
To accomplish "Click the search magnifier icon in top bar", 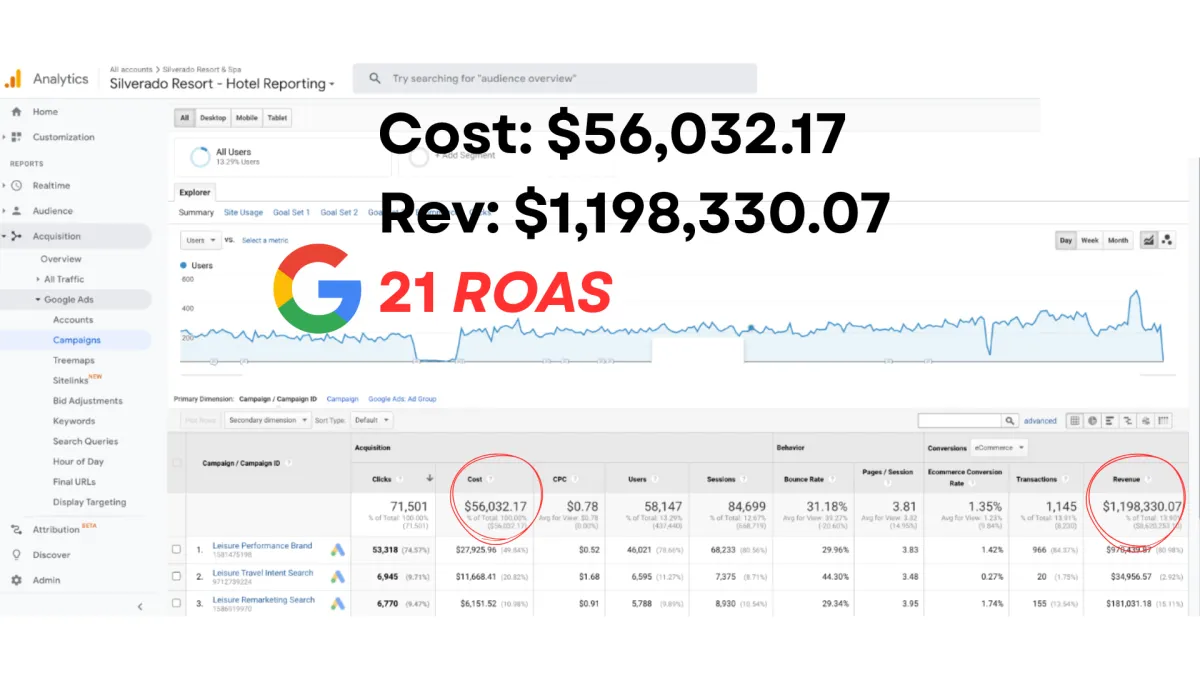I will [374, 78].
